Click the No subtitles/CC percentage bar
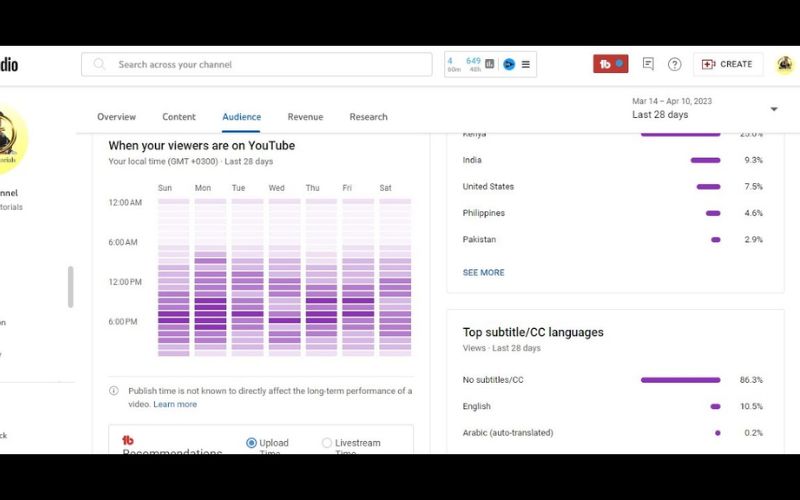800x500 pixels. pos(681,380)
